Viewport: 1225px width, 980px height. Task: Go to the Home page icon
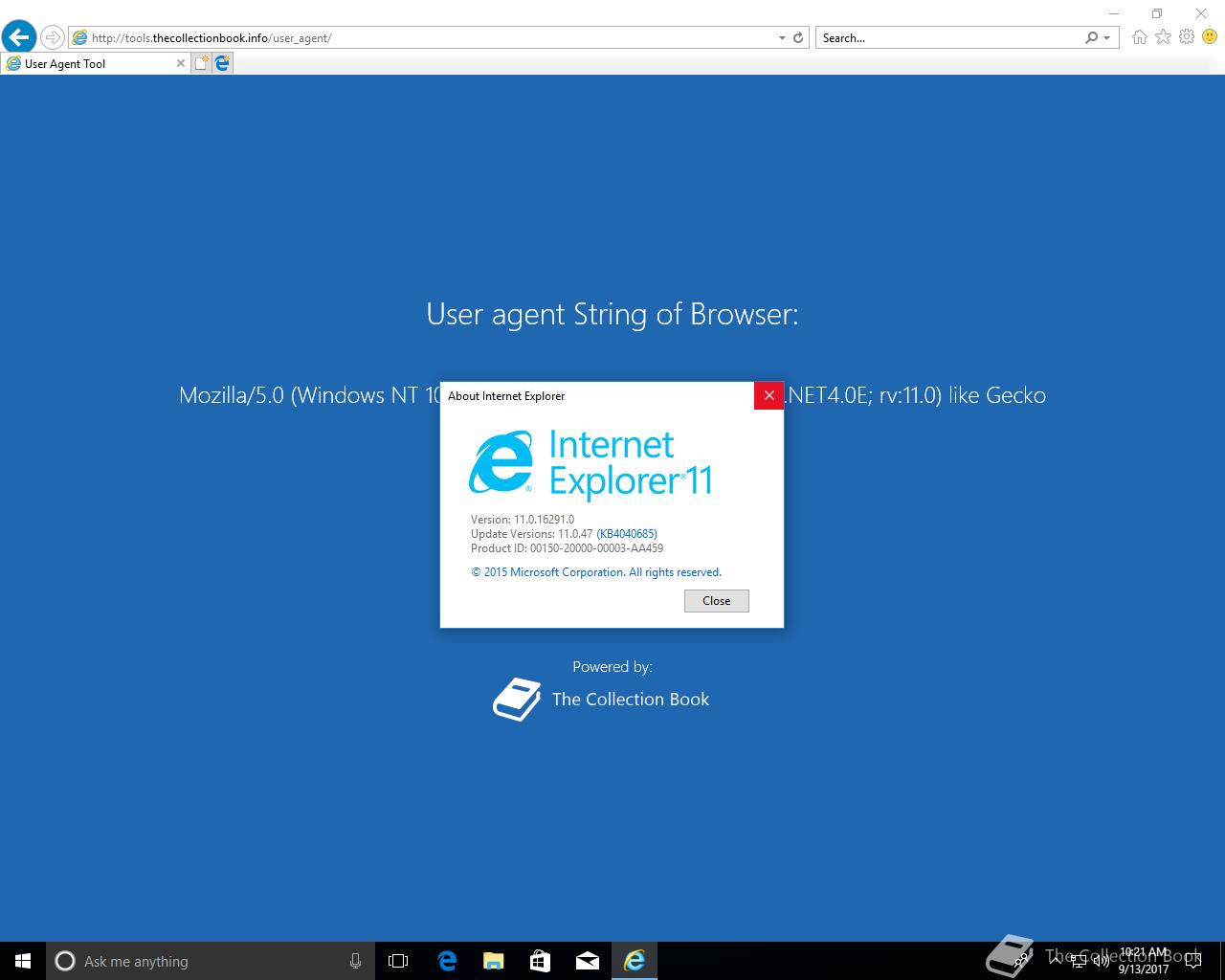click(x=1140, y=37)
